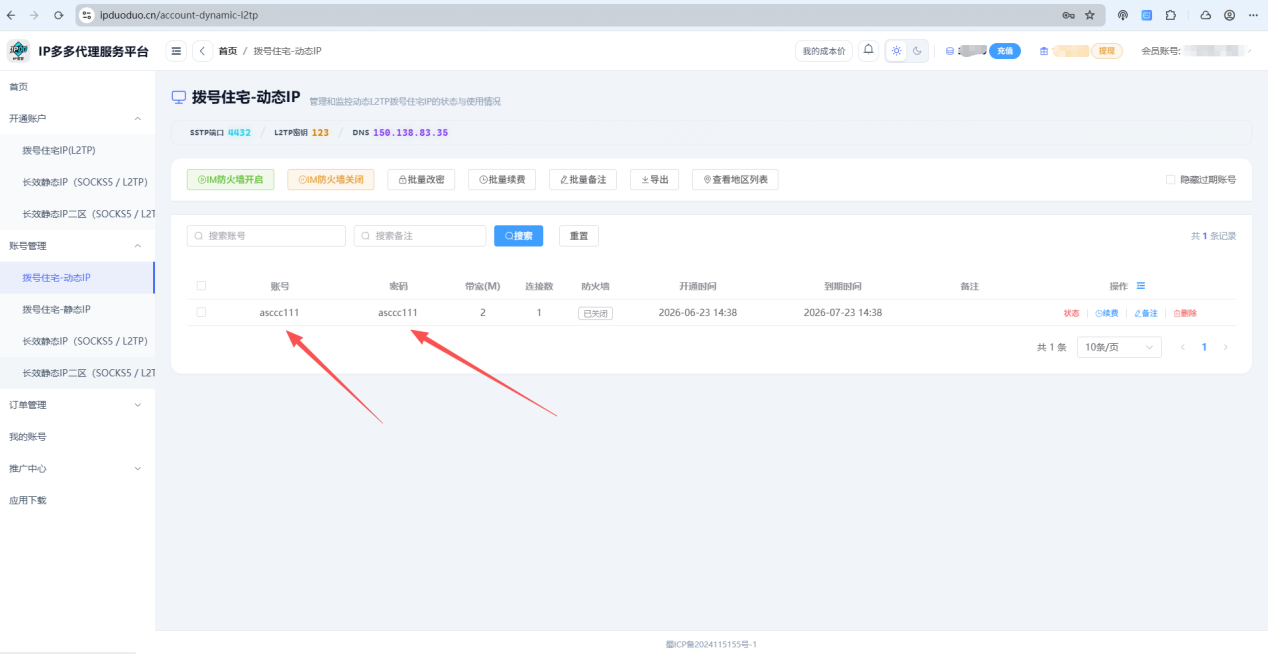Click 删除 action for asccc111
Screen dimensions: 1268x654
point(1185,313)
